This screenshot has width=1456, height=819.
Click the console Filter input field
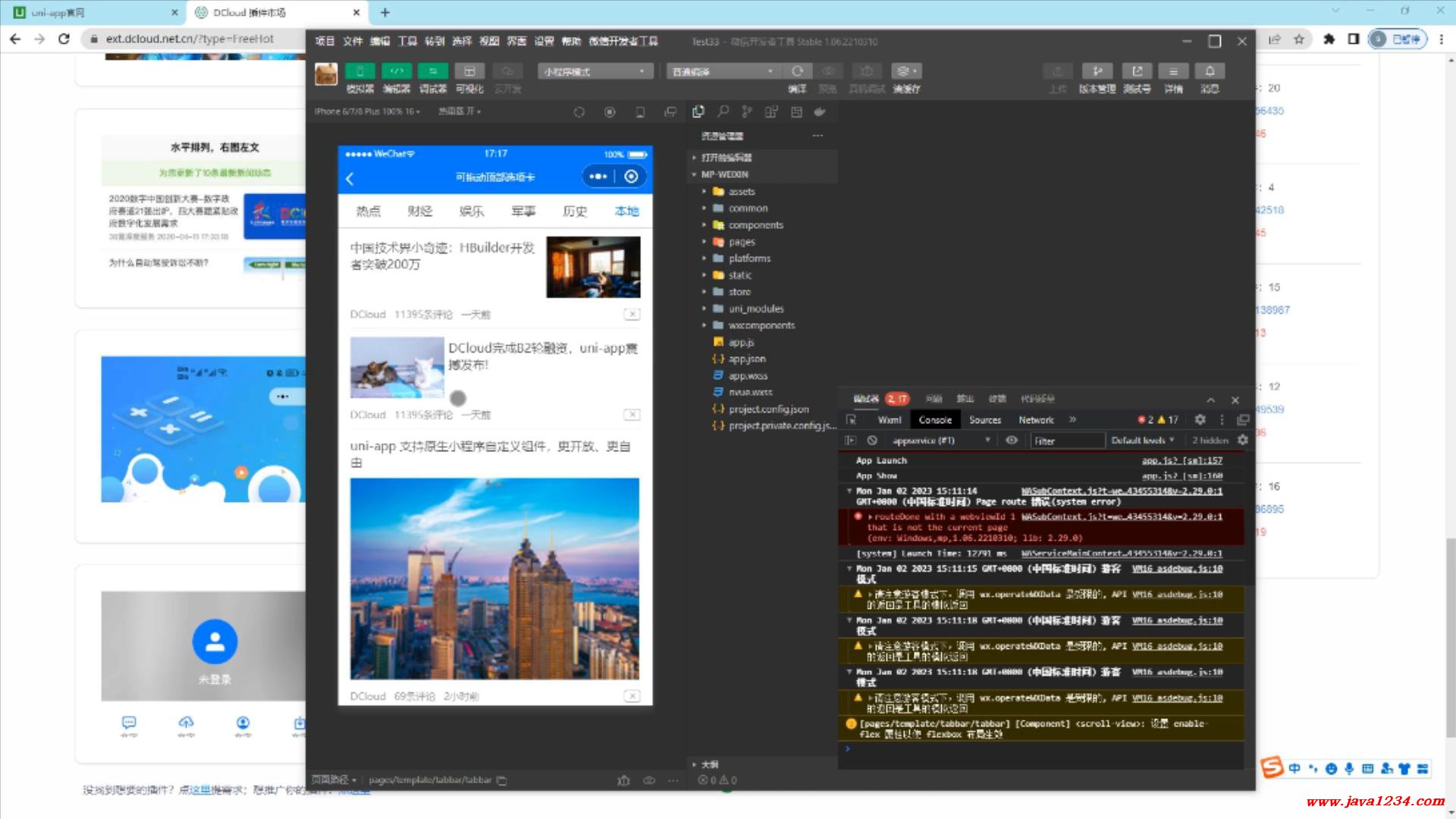pos(1067,441)
